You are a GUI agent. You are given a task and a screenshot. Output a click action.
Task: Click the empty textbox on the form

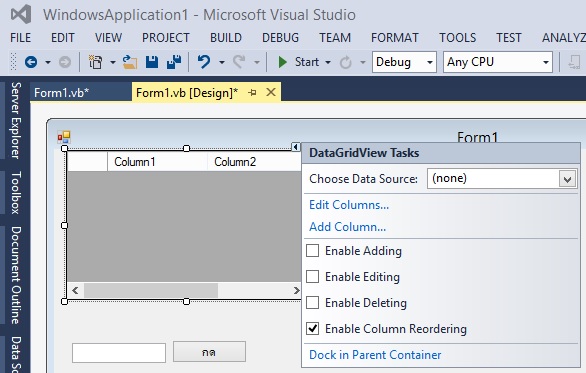click(x=119, y=353)
